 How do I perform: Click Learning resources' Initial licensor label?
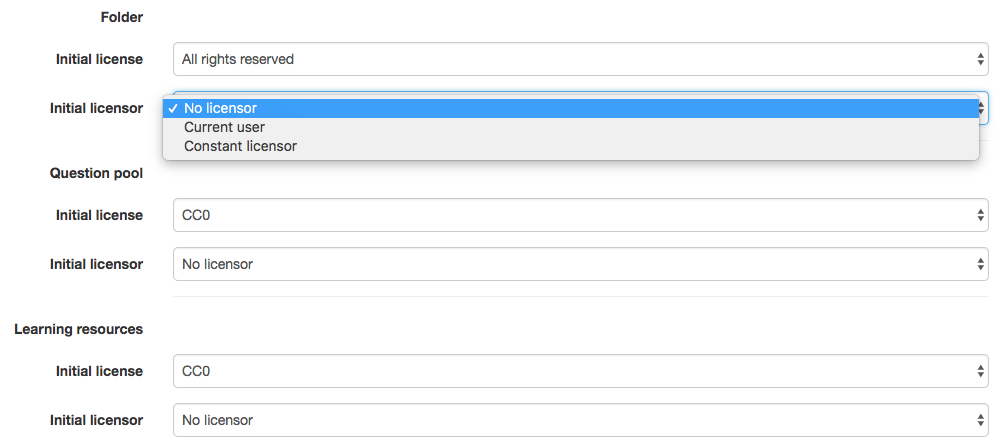coord(96,420)
